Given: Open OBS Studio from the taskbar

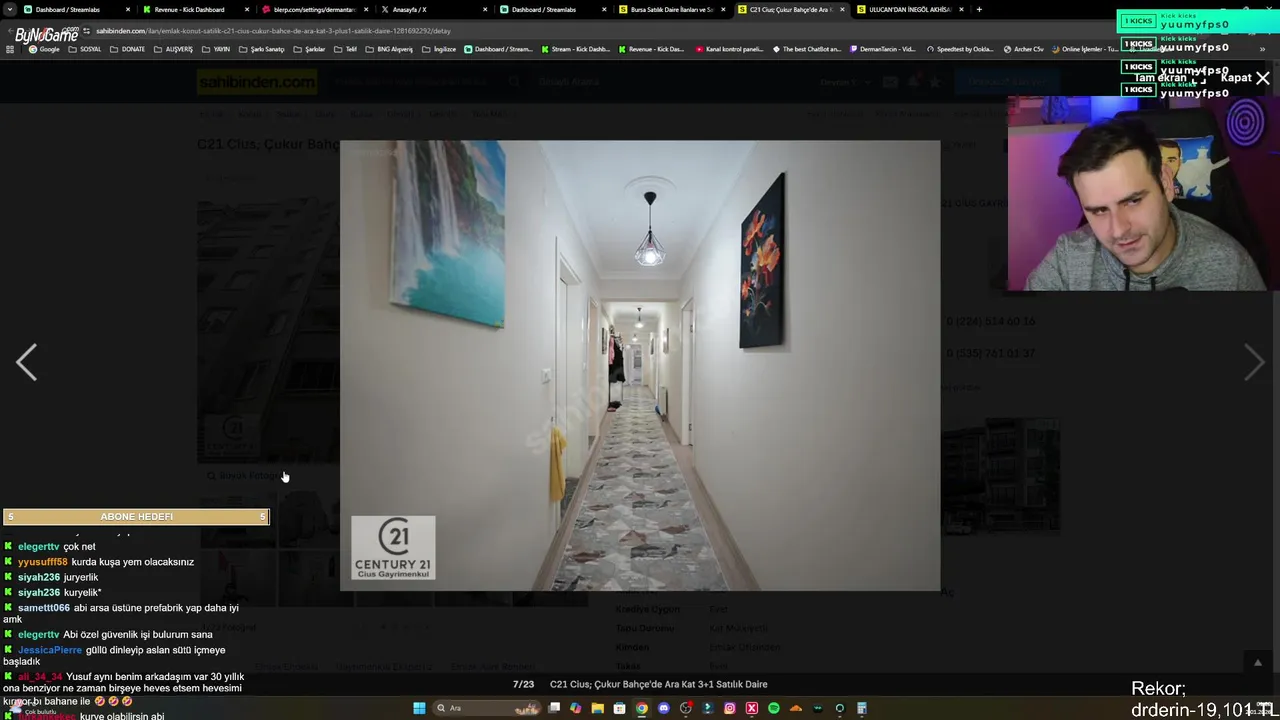Looking at the screenshot, I should tap(686, 708).
